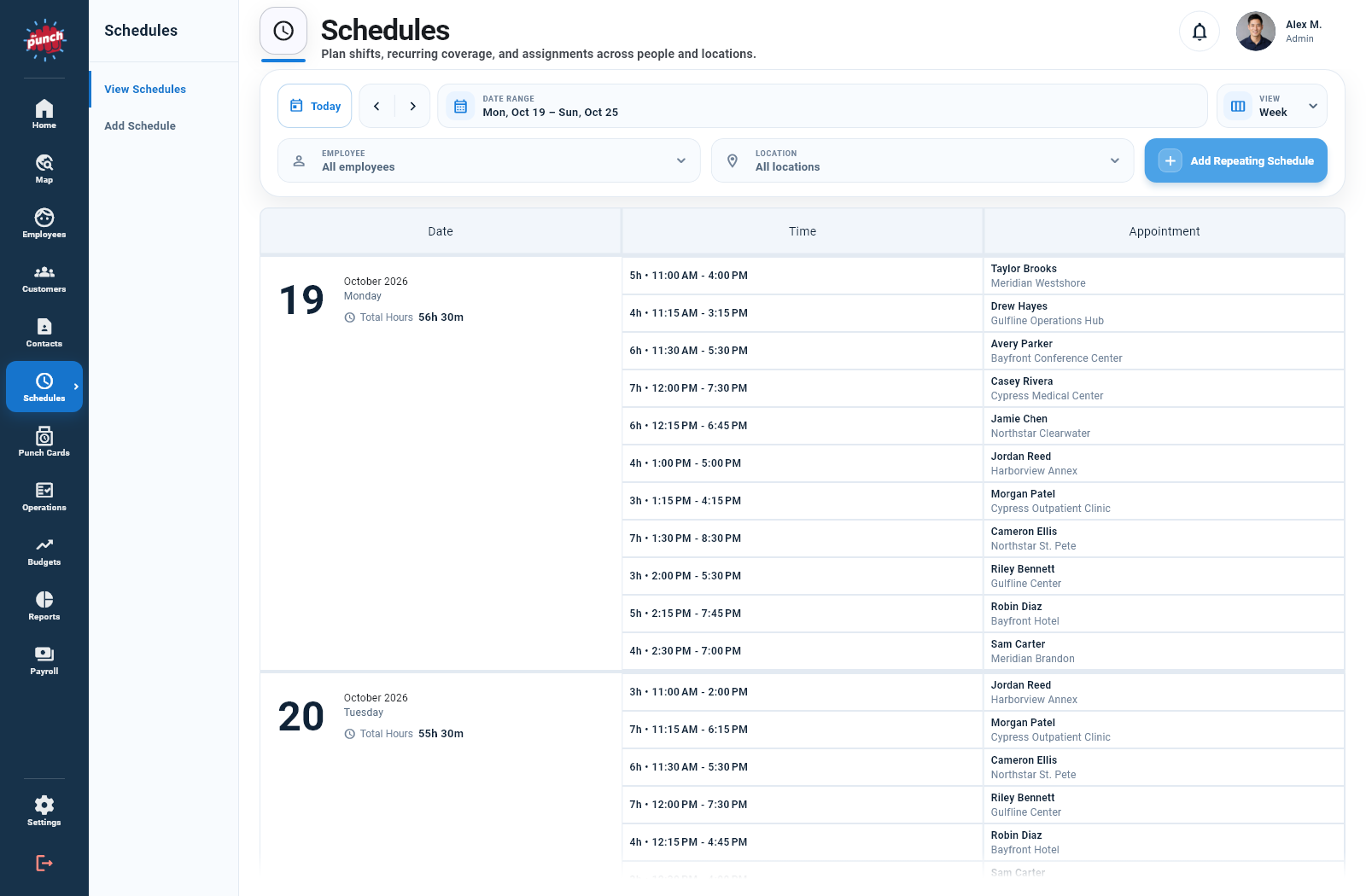The height and width of the screenshot is (896, 1366).
Task: Go to previous week arrow
Action: coord(377,106)
